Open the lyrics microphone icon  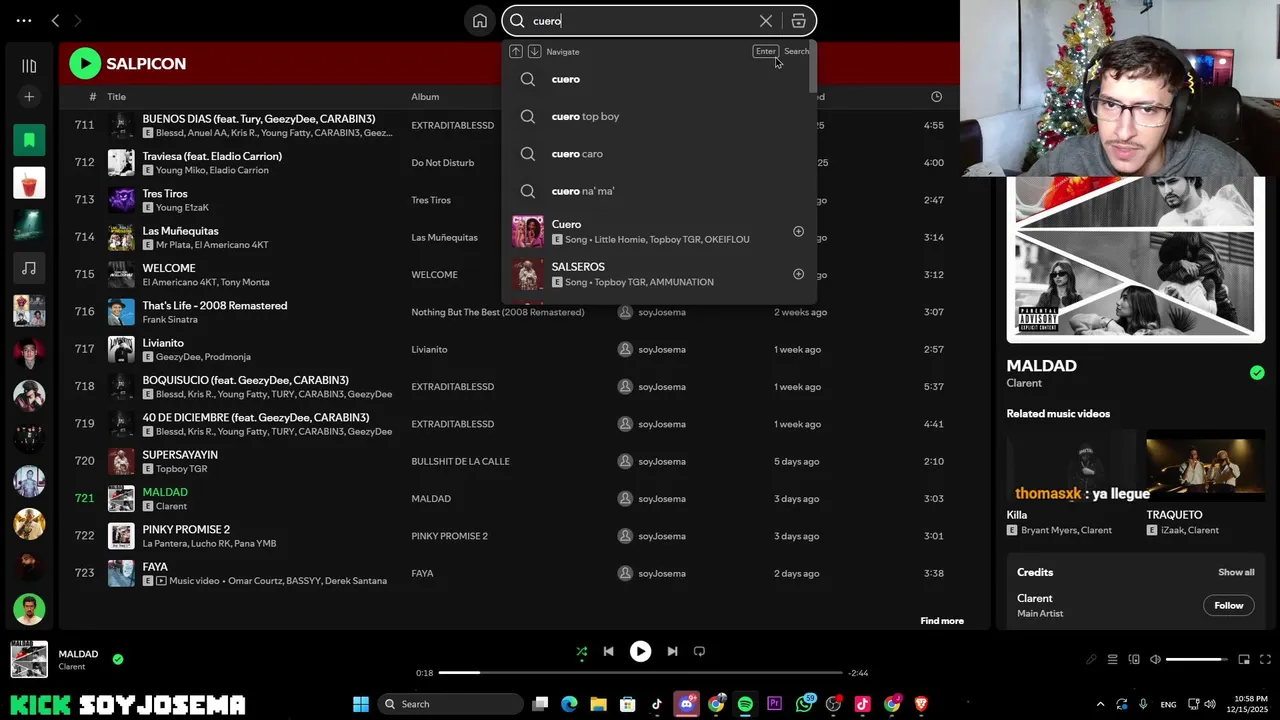(x=1091, y=660)
